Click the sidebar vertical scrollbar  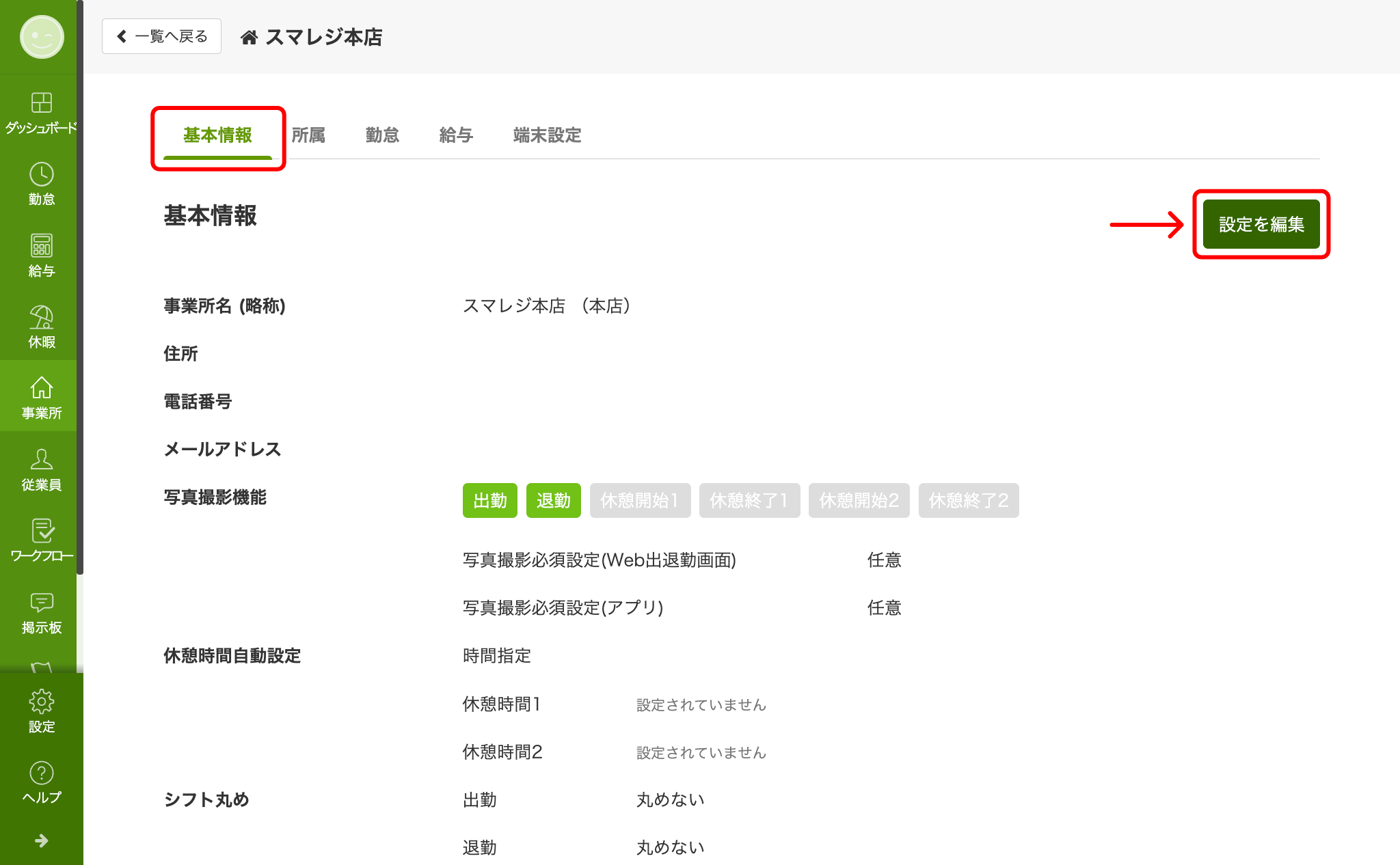point(80,287)
